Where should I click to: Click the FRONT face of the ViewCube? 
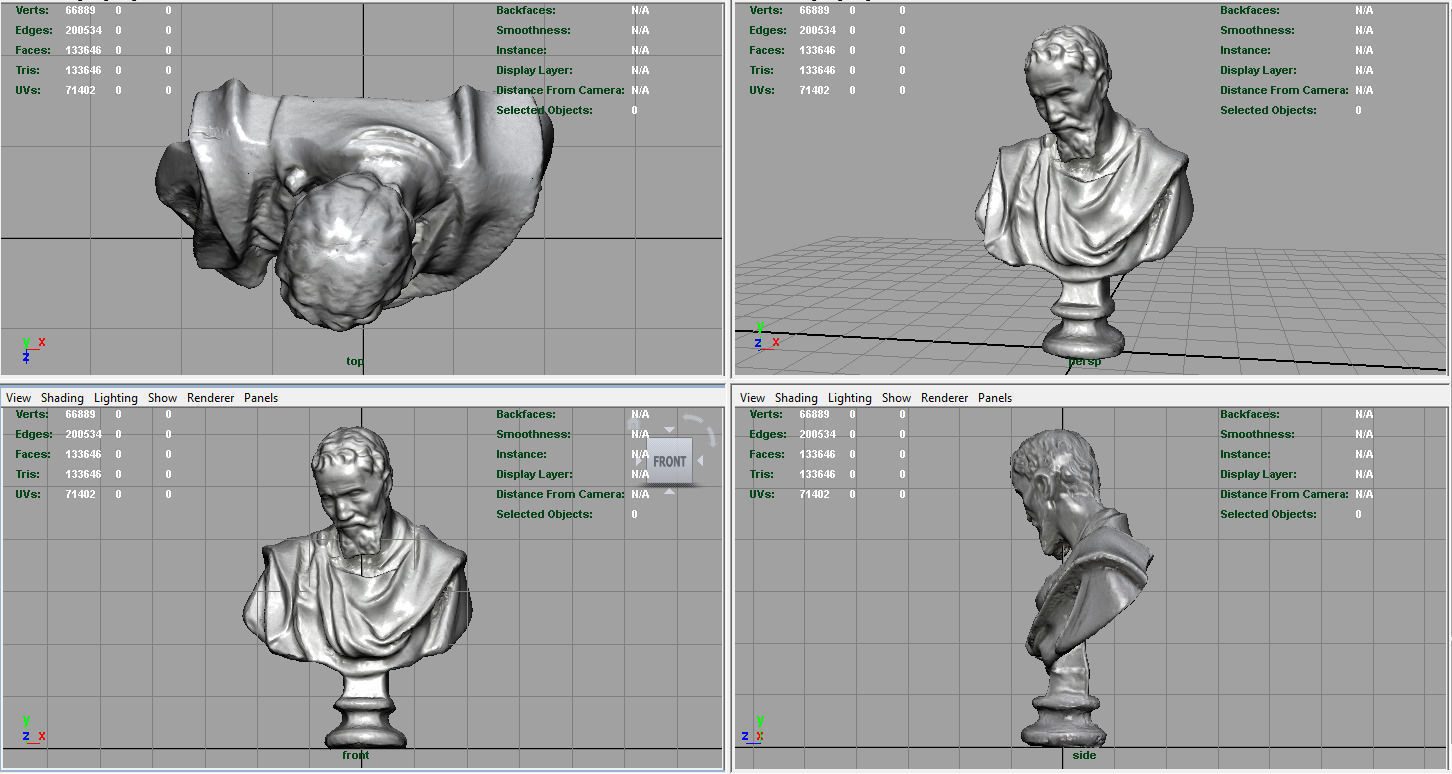tap(670, 461)
